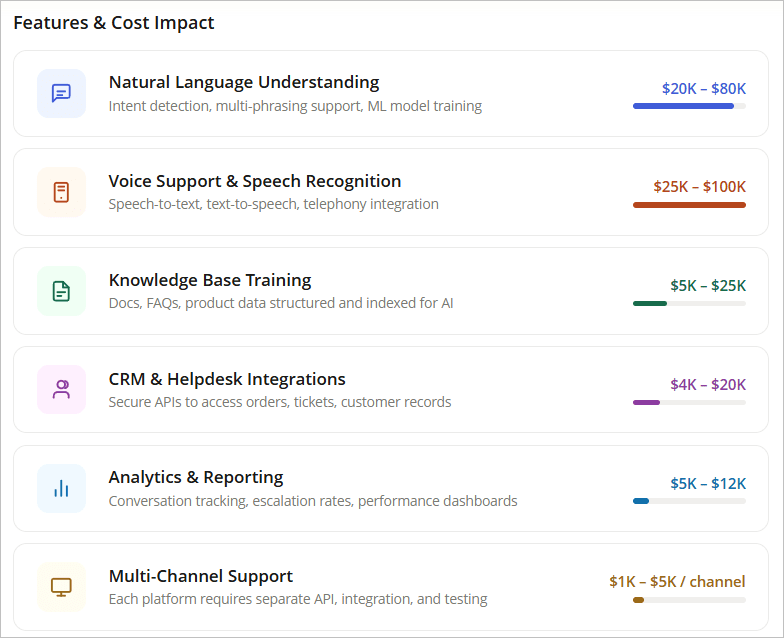Click the brown per-channel cost bar
The width and height of the screenshot is (784, 638).
(690, 600)
